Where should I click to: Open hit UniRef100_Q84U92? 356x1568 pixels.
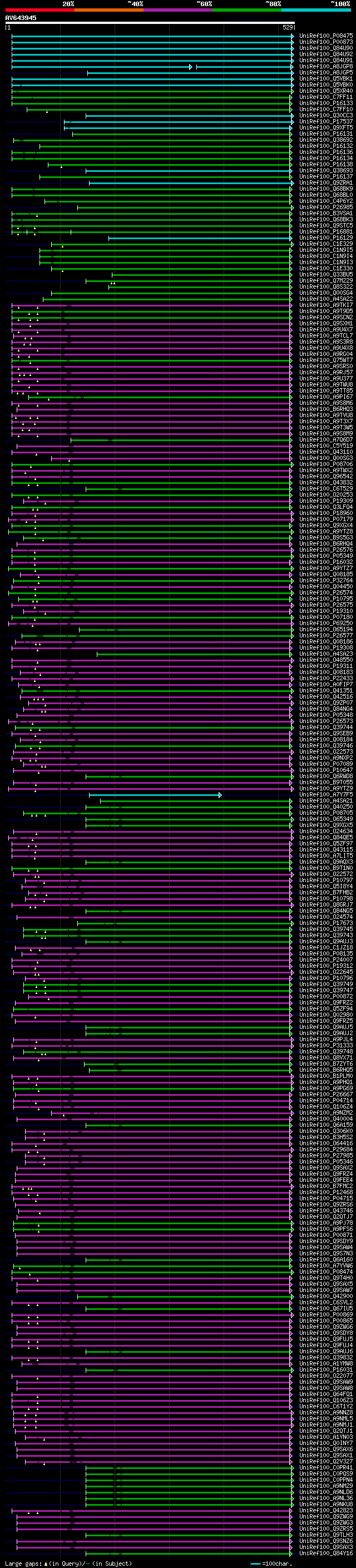coord(326,54)
